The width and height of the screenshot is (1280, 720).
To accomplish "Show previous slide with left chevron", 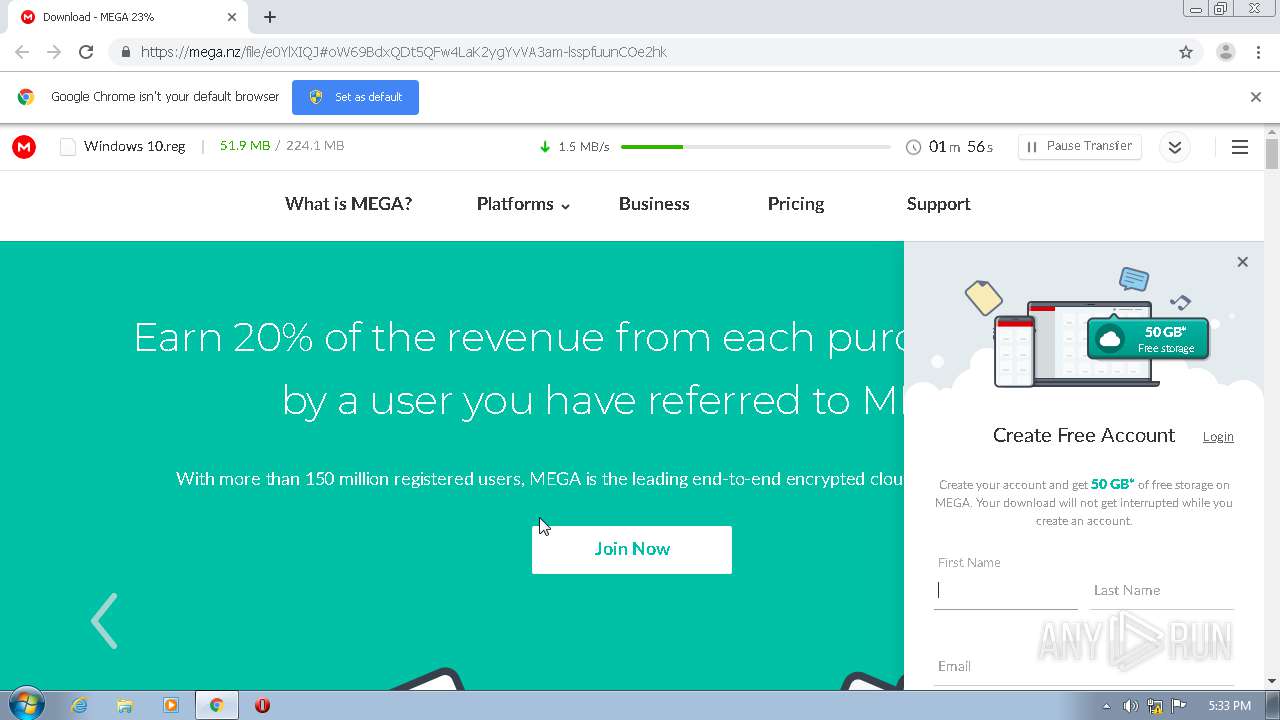I will (104, 621).
